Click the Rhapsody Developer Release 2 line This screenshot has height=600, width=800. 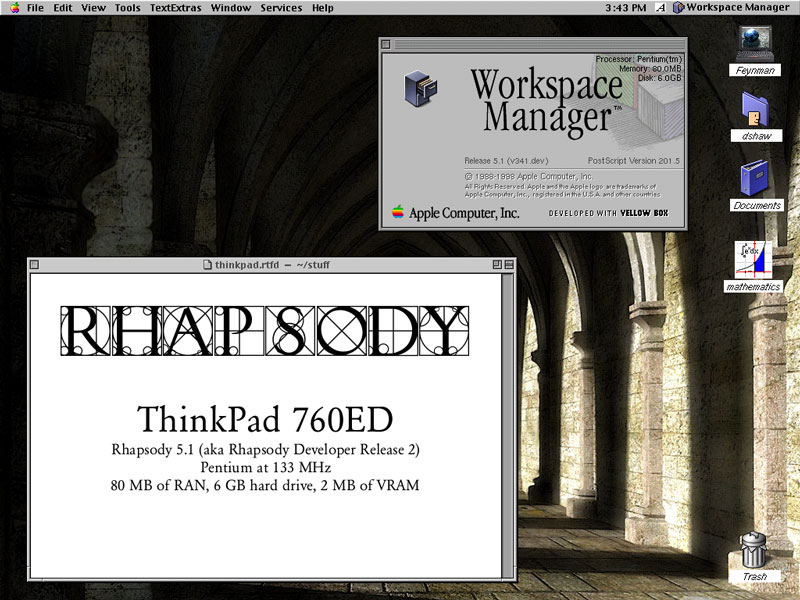265,449
